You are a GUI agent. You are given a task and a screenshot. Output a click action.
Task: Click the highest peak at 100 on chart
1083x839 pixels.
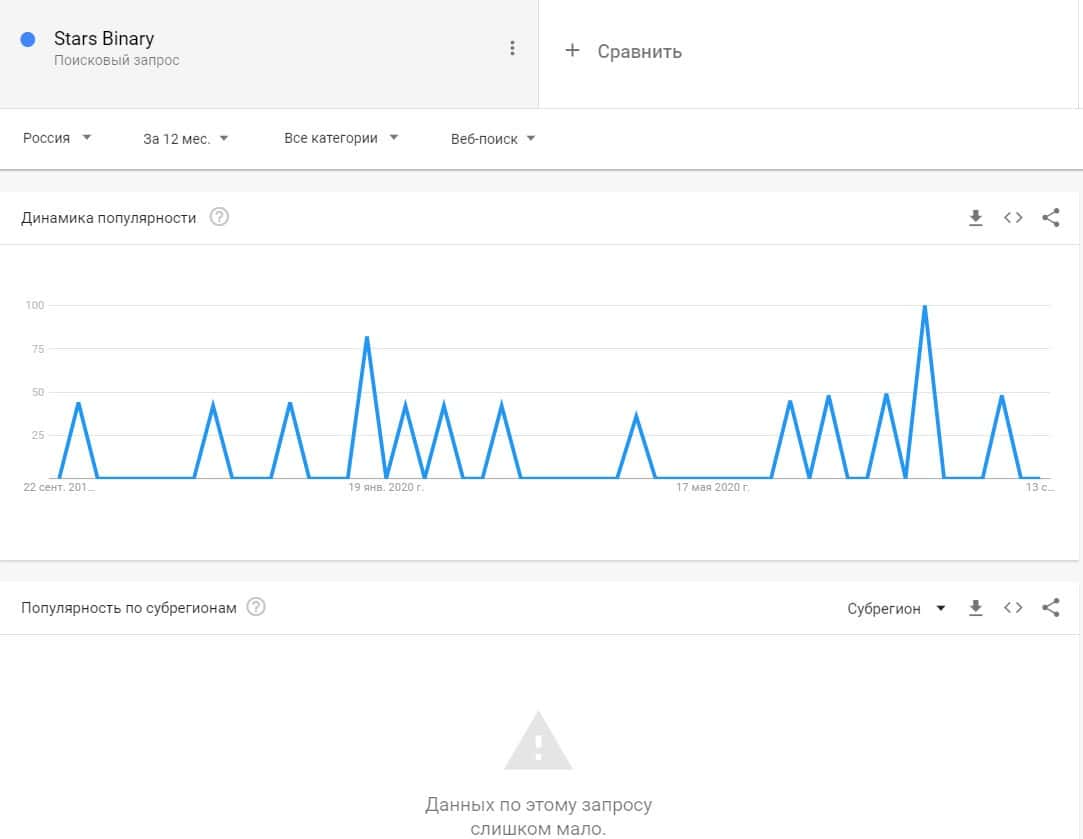pyautogui.click(x=924, y=306)
